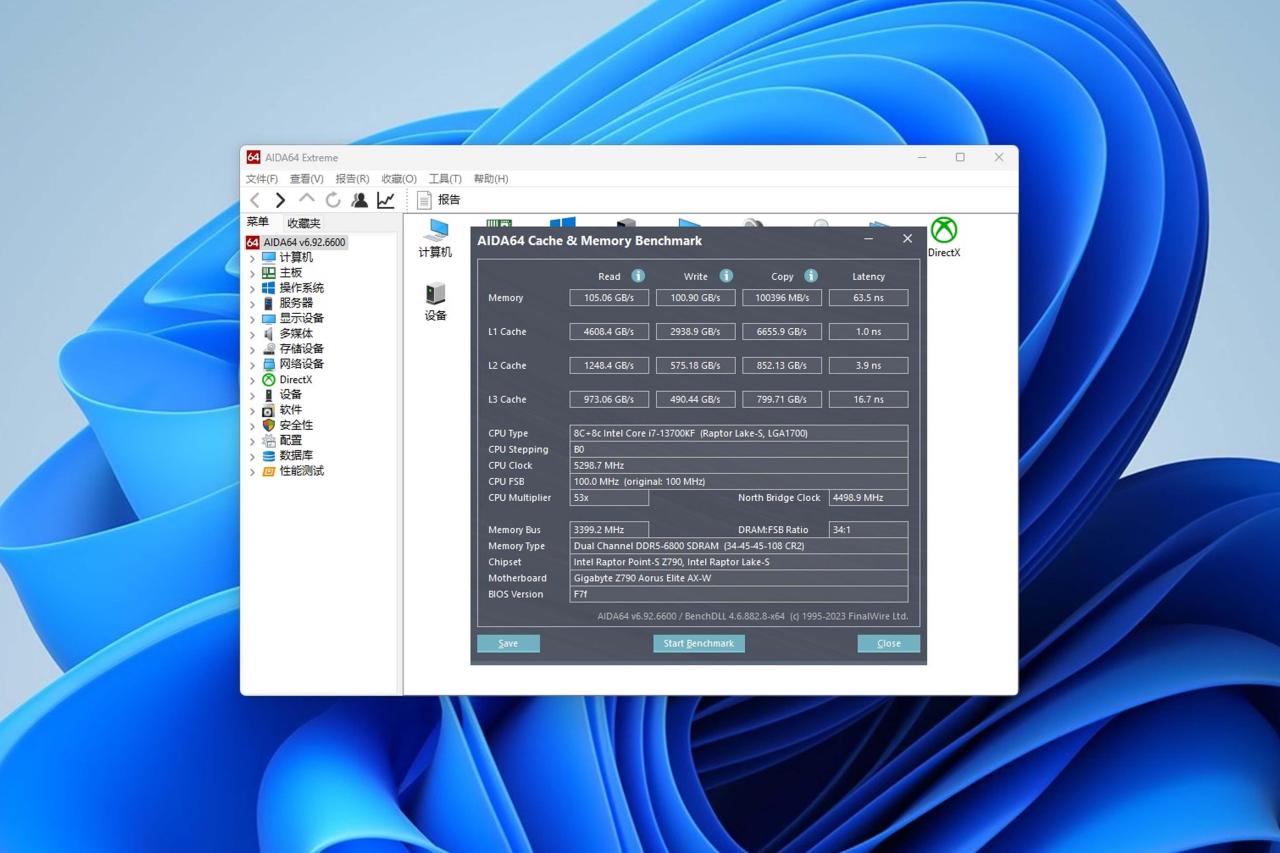Open the 设备 icon in the right pane
Image resolution: width=1280 pixels, height=853 pixels.
(435, 301)
